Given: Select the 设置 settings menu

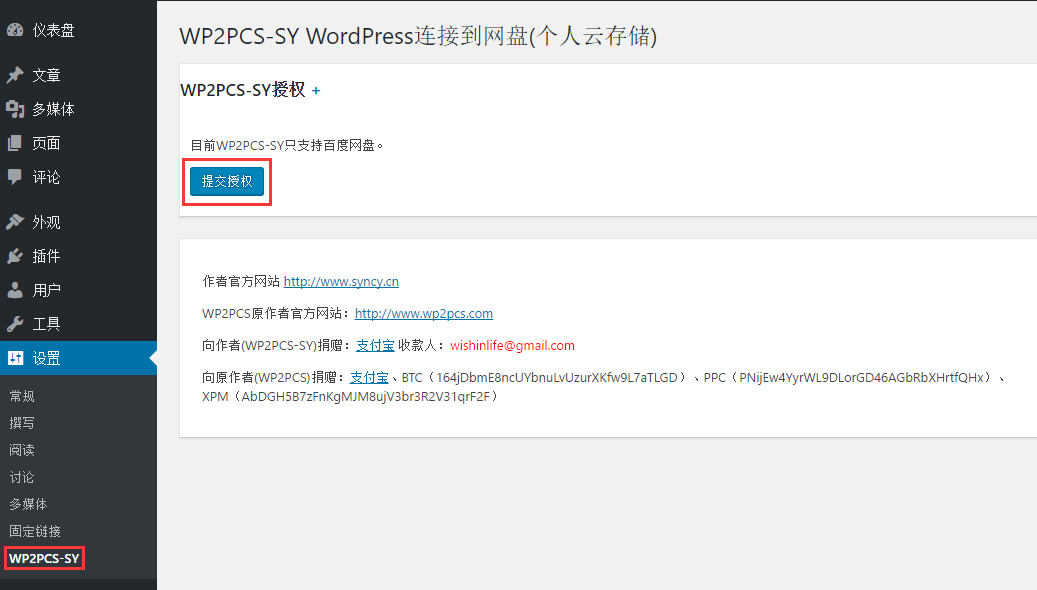Looking at the screenshot, I should click(x=78, y=358).
